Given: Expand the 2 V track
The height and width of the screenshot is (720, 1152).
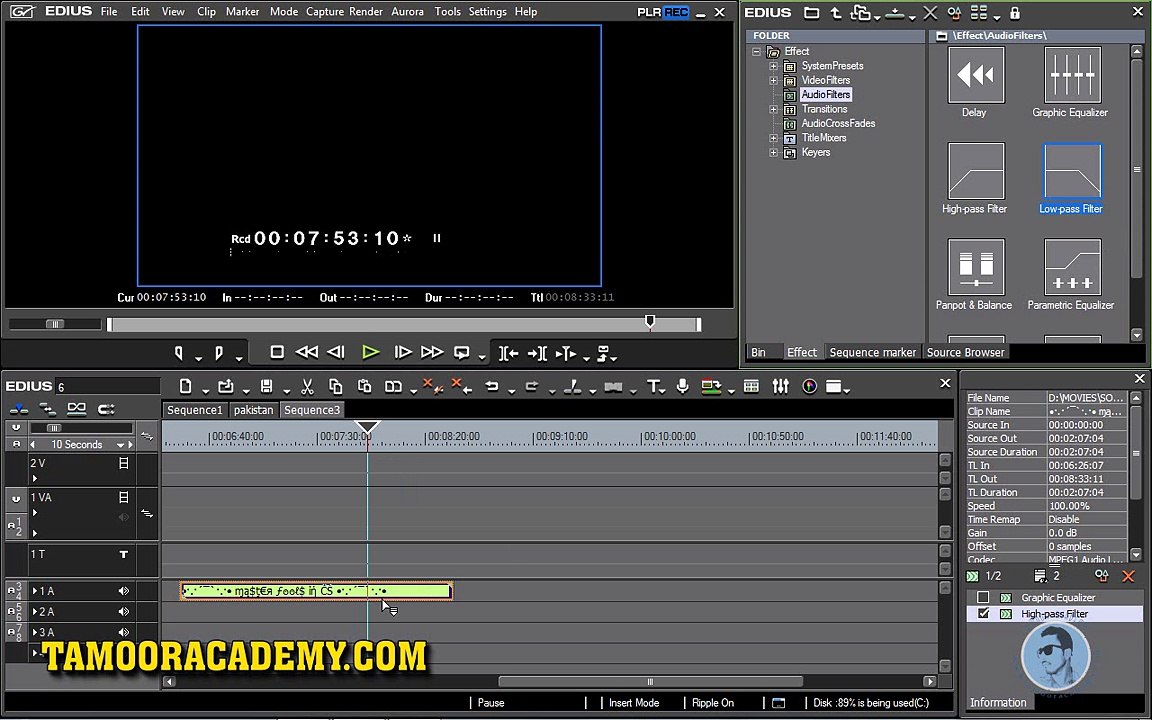Looking at the screenshot, I should (x=35, y=478).
